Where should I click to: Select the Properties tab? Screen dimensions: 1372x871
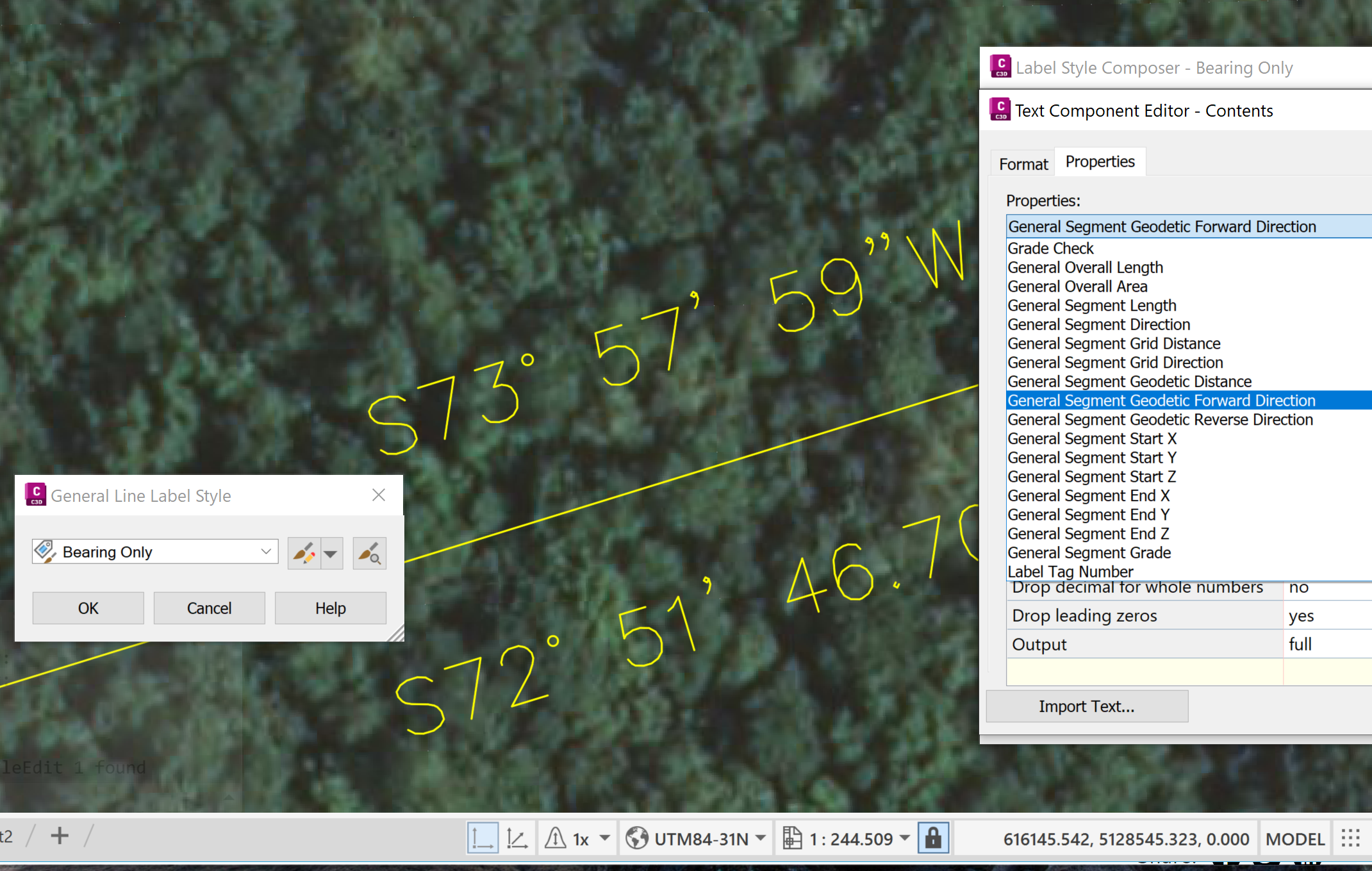(1100, 162)
